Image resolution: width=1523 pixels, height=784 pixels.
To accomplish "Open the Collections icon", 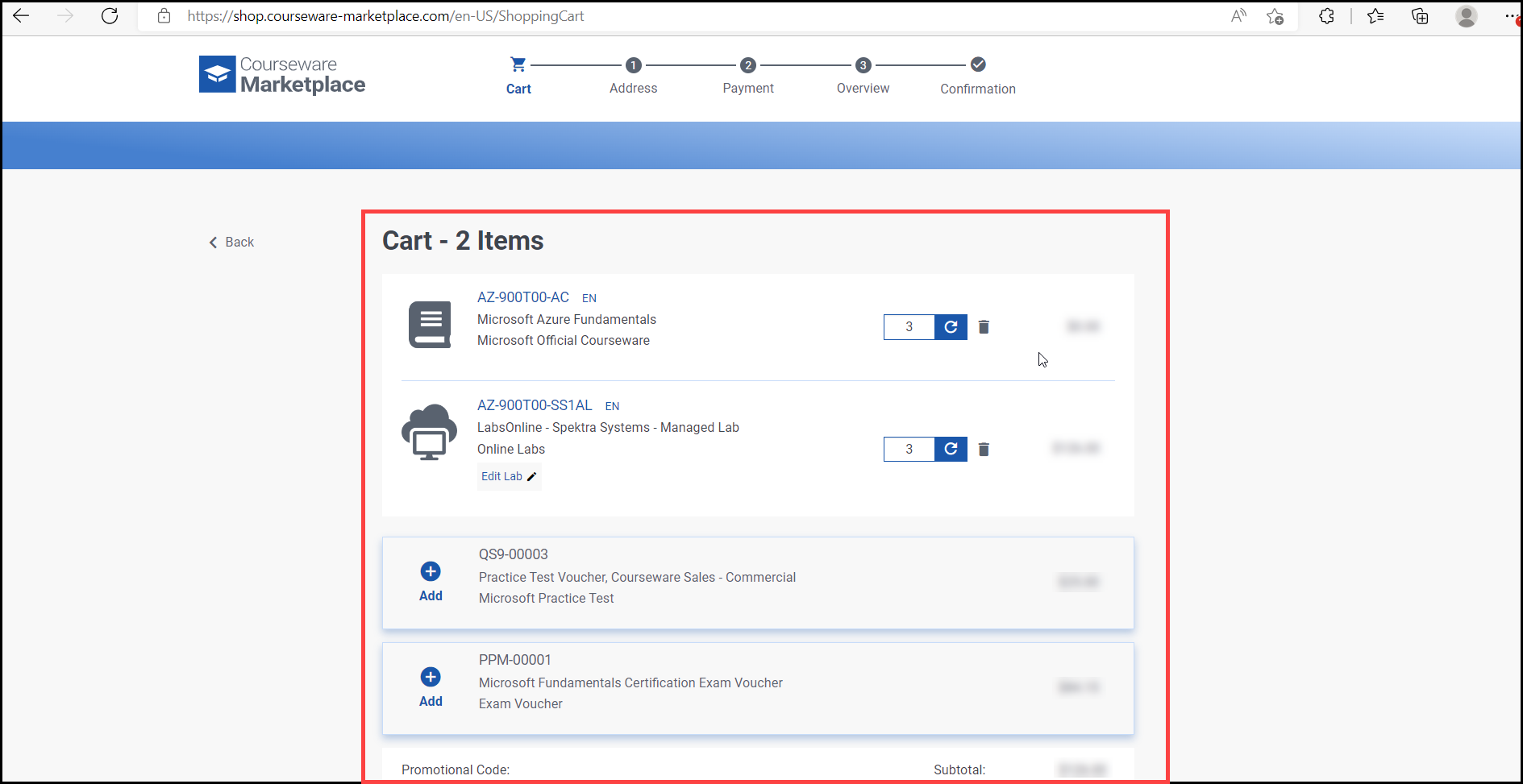I will (x=1420, y=15).
